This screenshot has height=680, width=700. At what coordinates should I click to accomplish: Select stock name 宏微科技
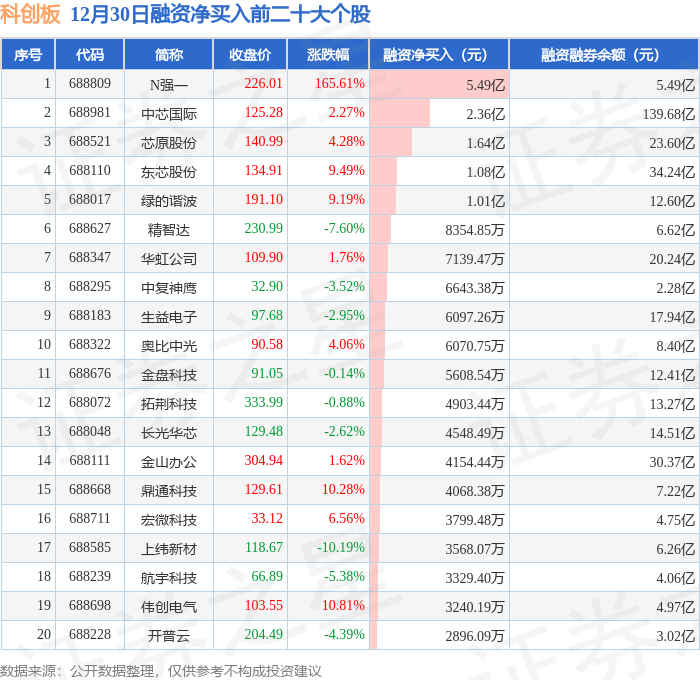pyautogui.click(x=169, y=520)
